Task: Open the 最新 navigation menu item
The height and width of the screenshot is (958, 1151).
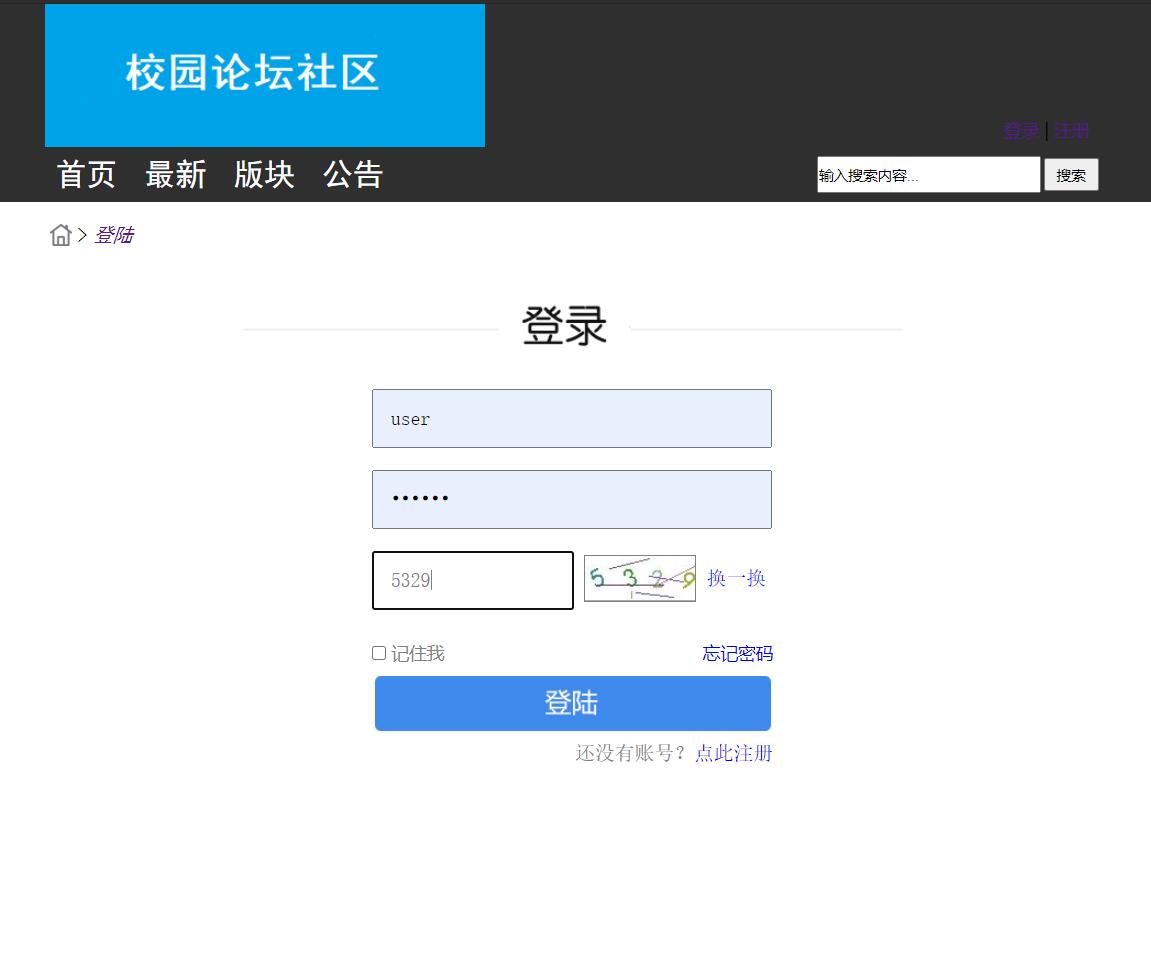Action: tap(176, 175)
